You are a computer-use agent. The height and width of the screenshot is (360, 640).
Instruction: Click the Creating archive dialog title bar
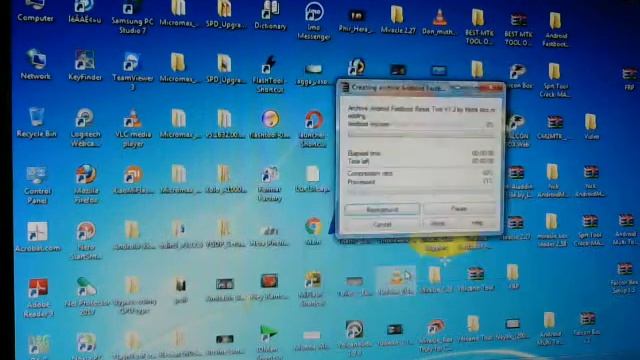420,87
